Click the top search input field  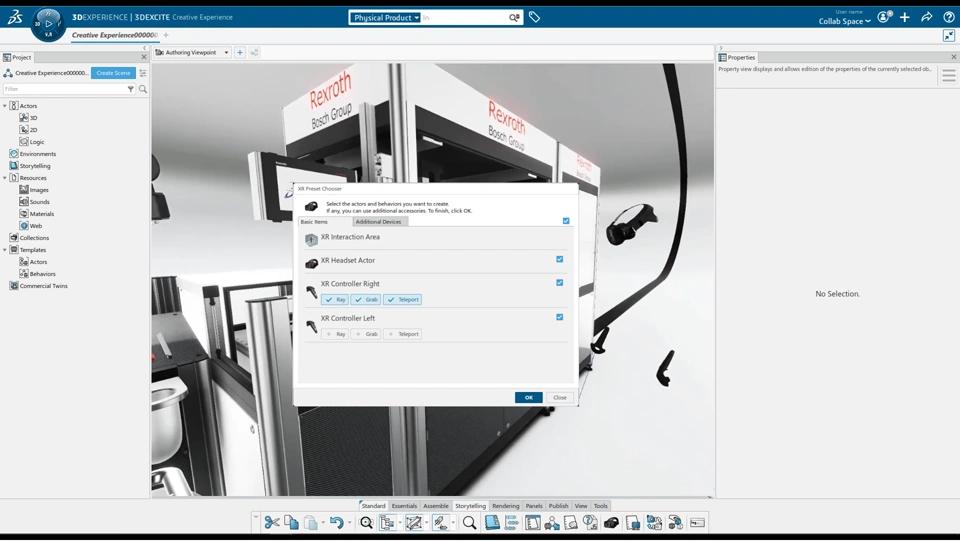coord(465,18)
